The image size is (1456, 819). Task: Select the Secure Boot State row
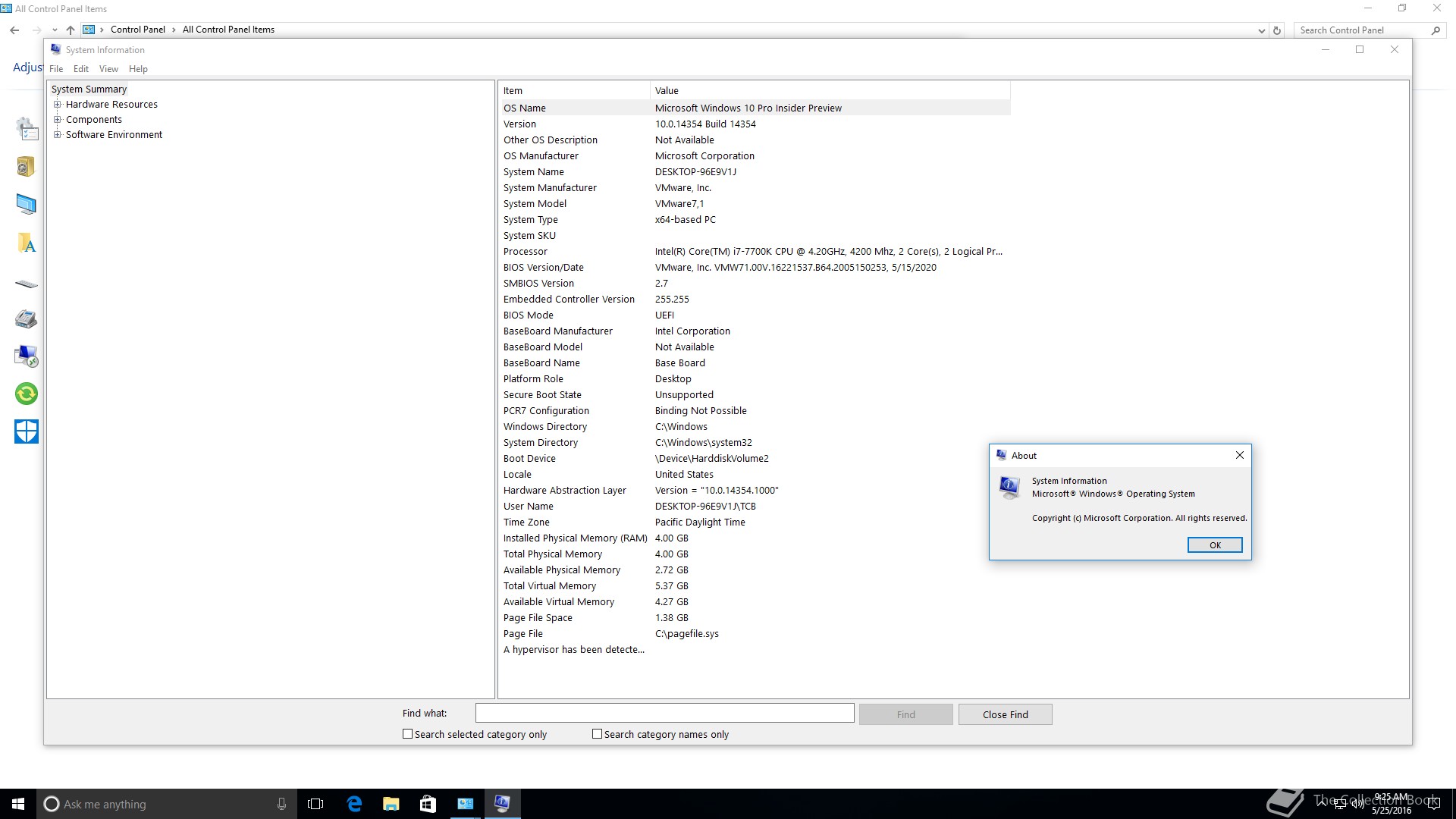tap(755, 395)
